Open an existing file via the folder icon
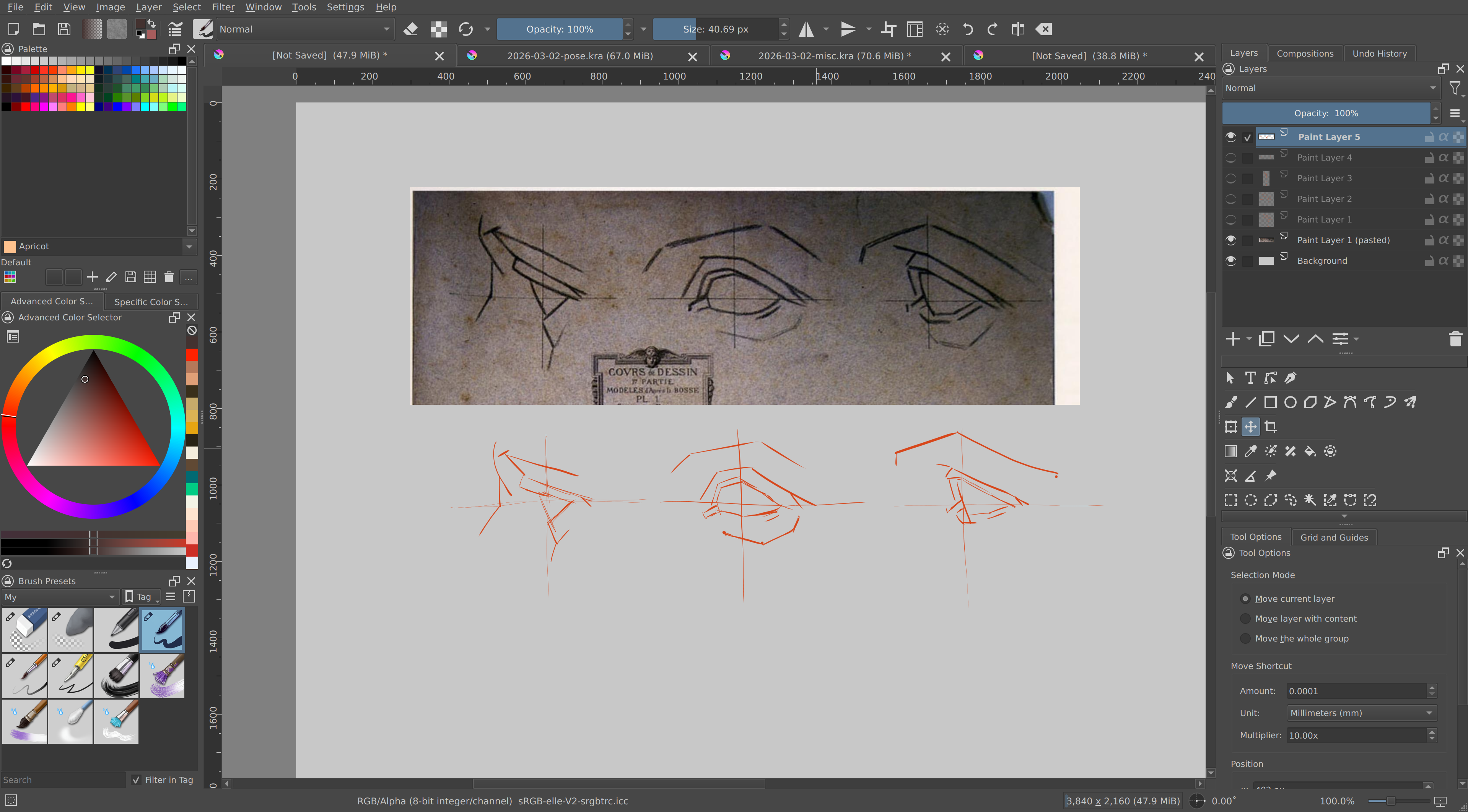Screen dimensions: 1468x812 [x=39, y=29]
